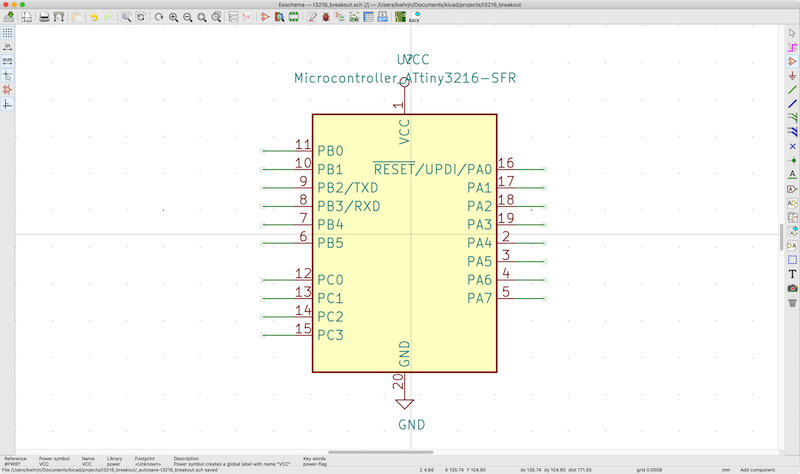800x474 pixels.
Task: Open the symbol fields table editor
Action: tap(368, 17)
